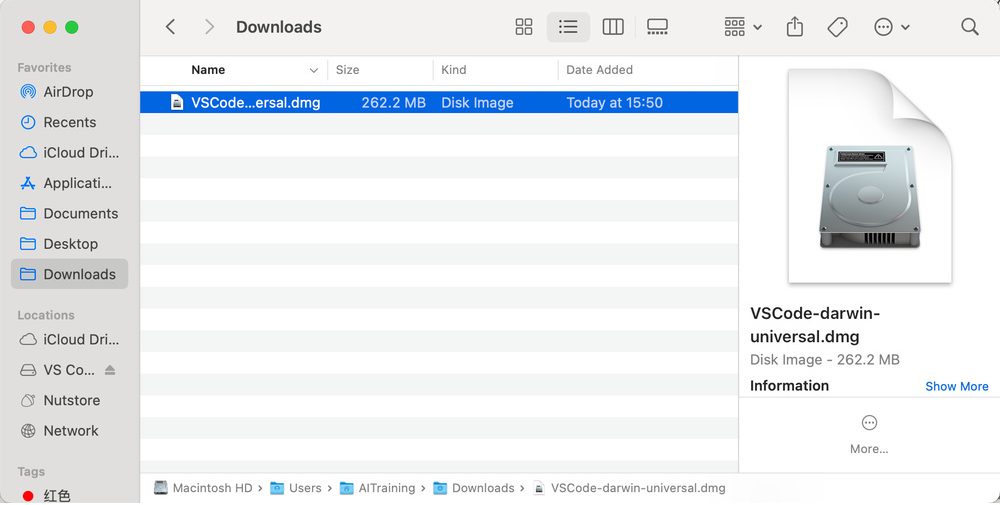Viewport: 1000px width, 505px height.
Task: Select the VSCode dmg file row
Action: pos(438,102)
